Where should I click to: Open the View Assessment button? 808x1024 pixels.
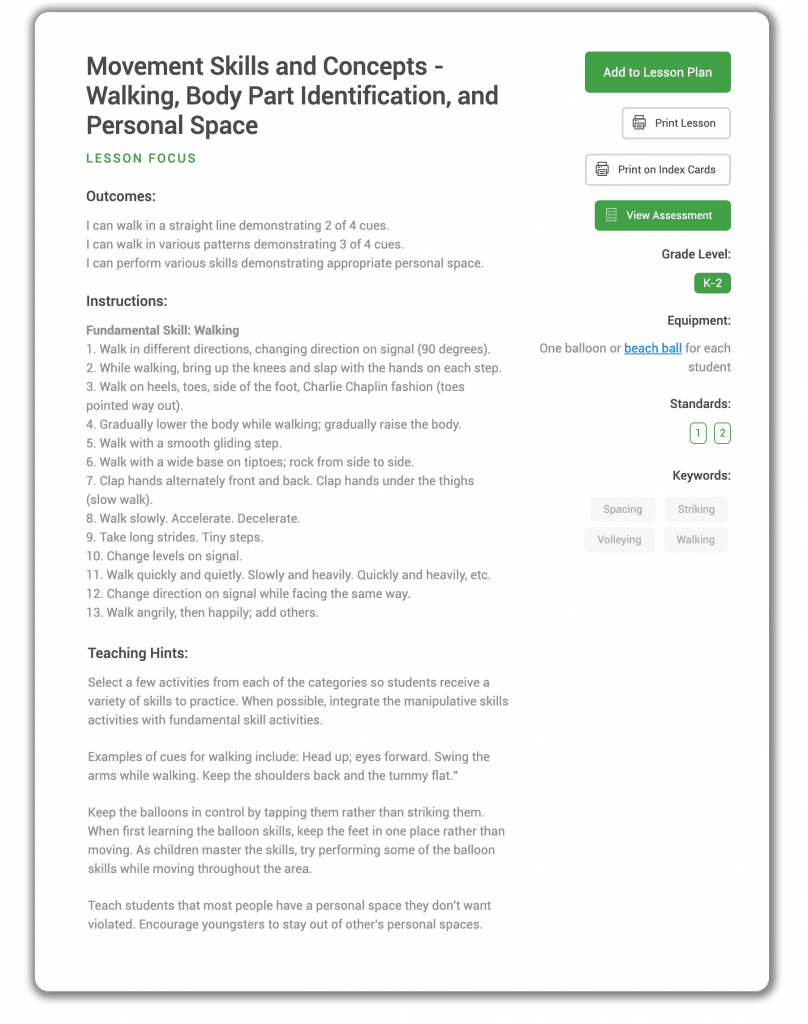click(662, 215)
